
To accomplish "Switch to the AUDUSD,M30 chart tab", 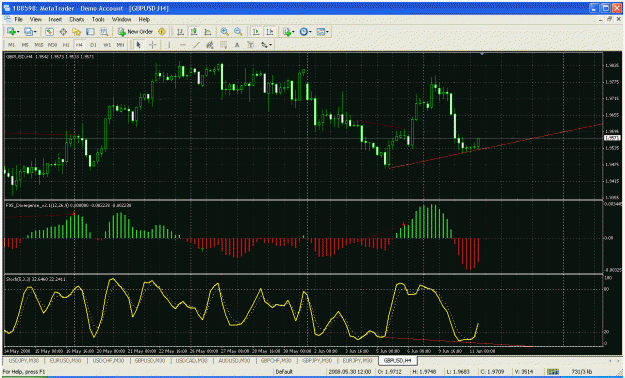I will pos(234,360).
